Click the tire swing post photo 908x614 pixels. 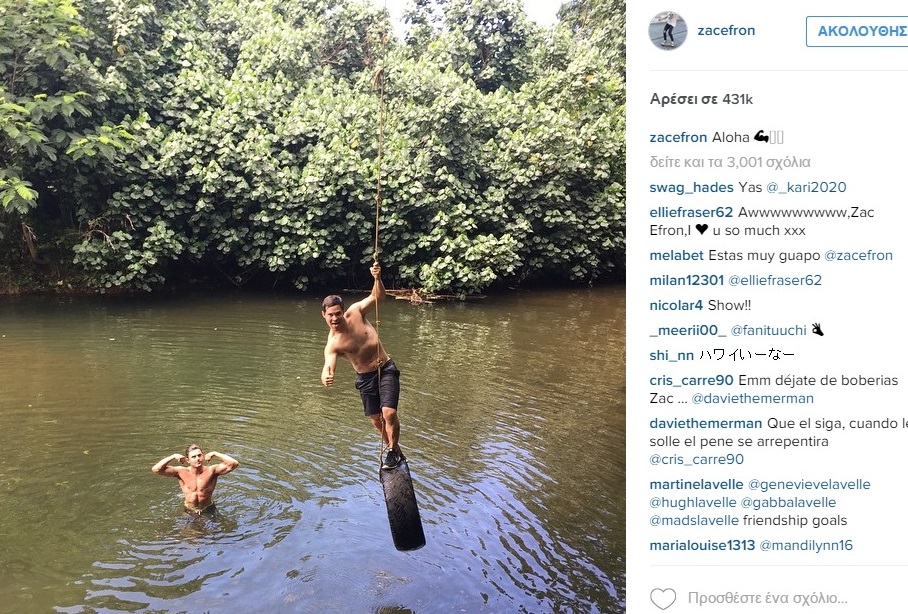coord(313,307)
